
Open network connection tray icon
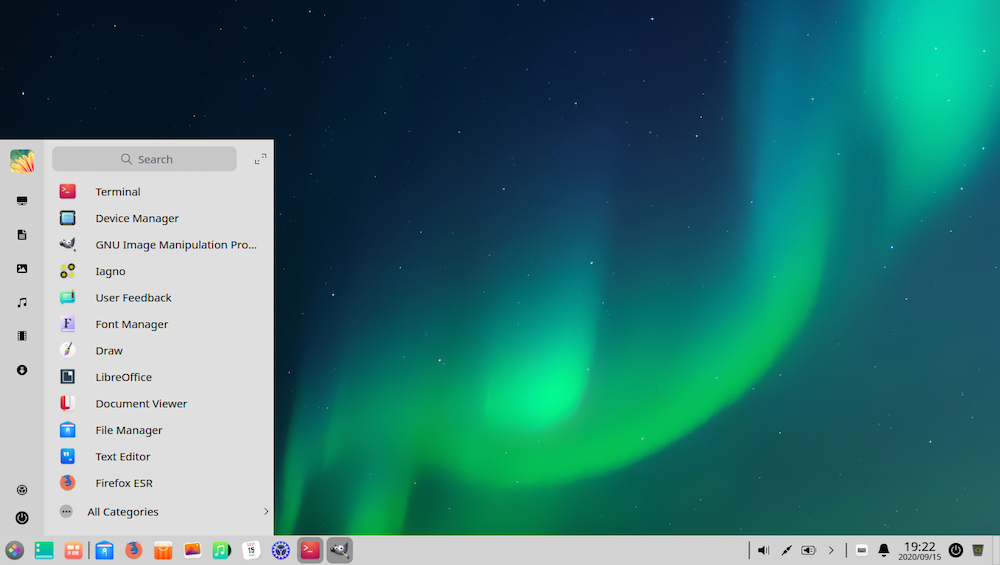pos(786,550)
